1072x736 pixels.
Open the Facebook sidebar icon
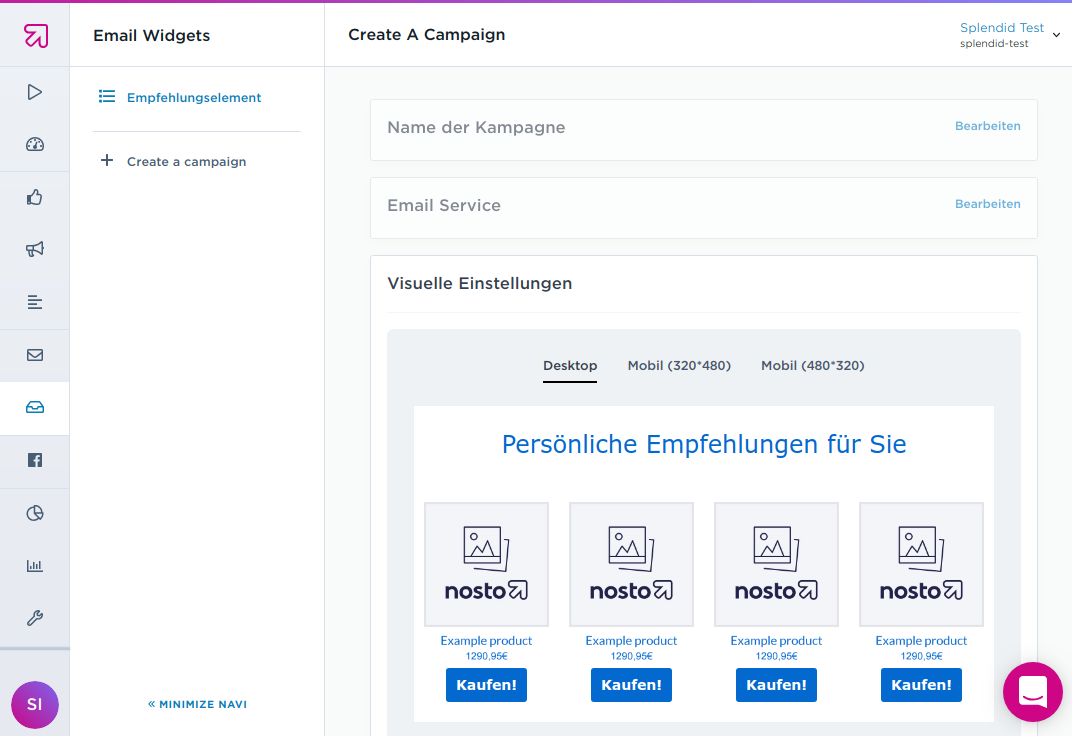coord(35,460)
